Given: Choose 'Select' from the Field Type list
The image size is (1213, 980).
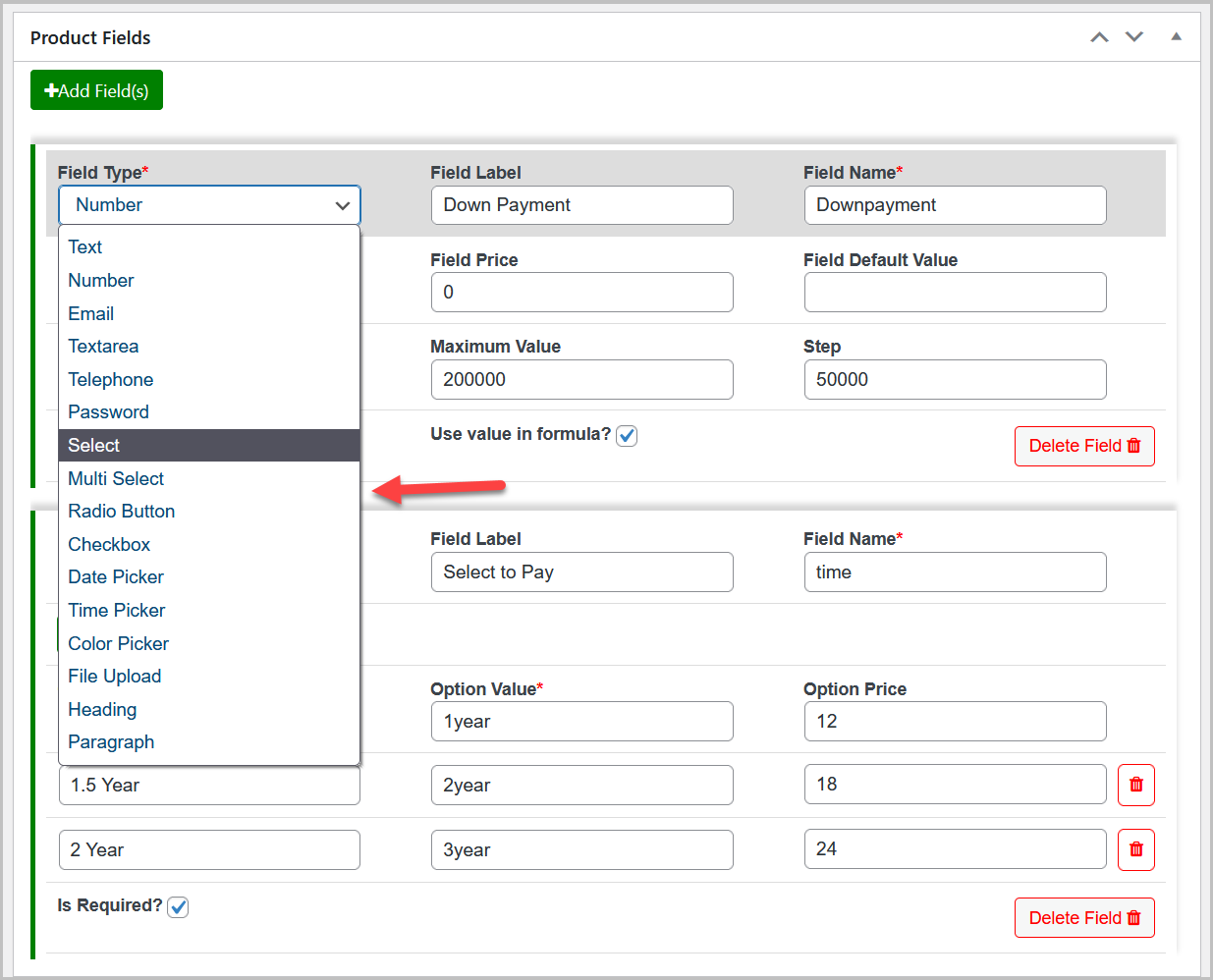Looking at the screenshot, I should [93, 445].
